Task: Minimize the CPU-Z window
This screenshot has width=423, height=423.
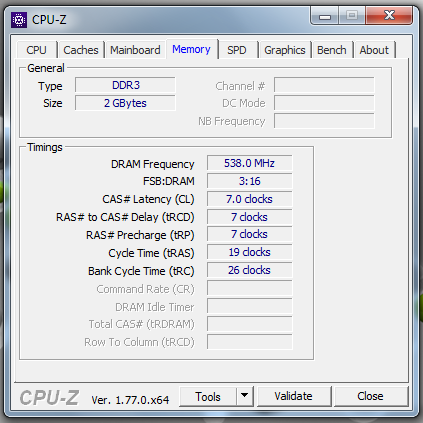Action: pyautogui.click(x=325, y=15)
